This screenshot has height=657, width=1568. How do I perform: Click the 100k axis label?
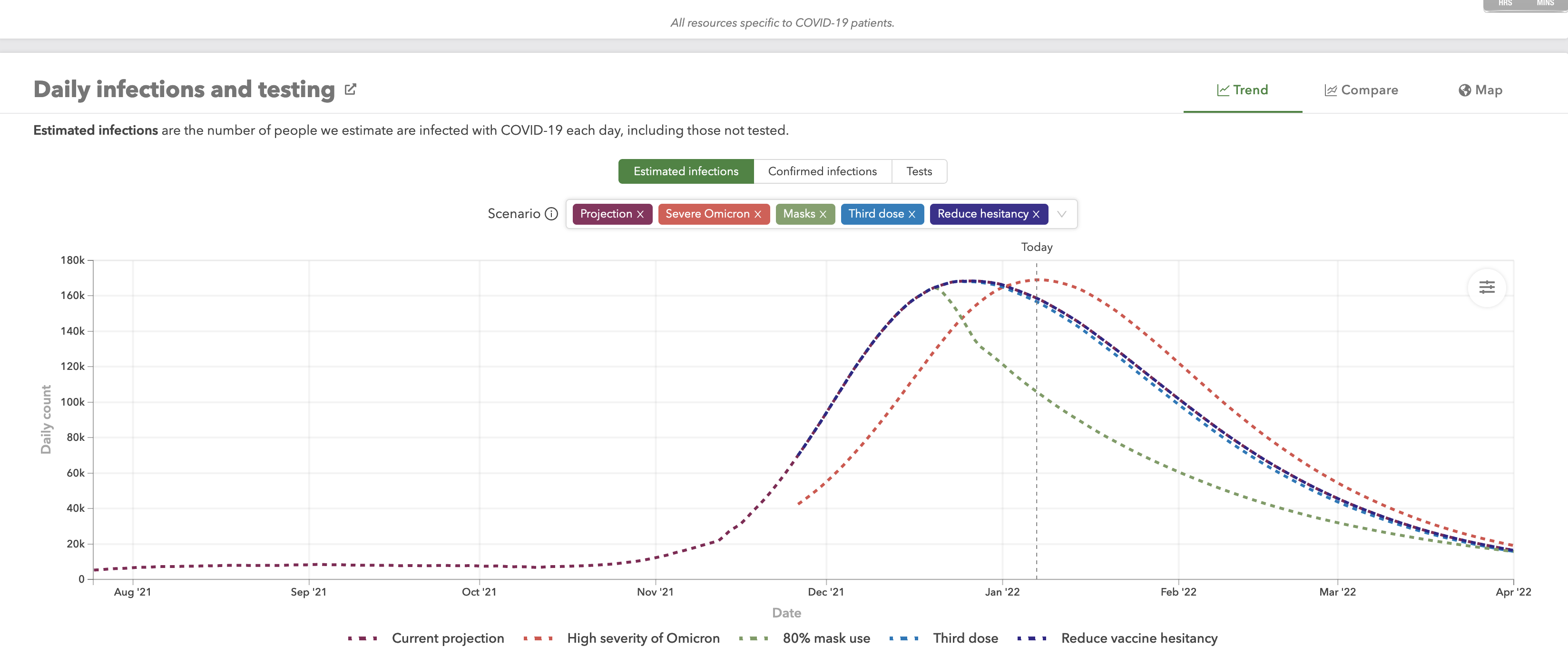(x=72, y=402)
